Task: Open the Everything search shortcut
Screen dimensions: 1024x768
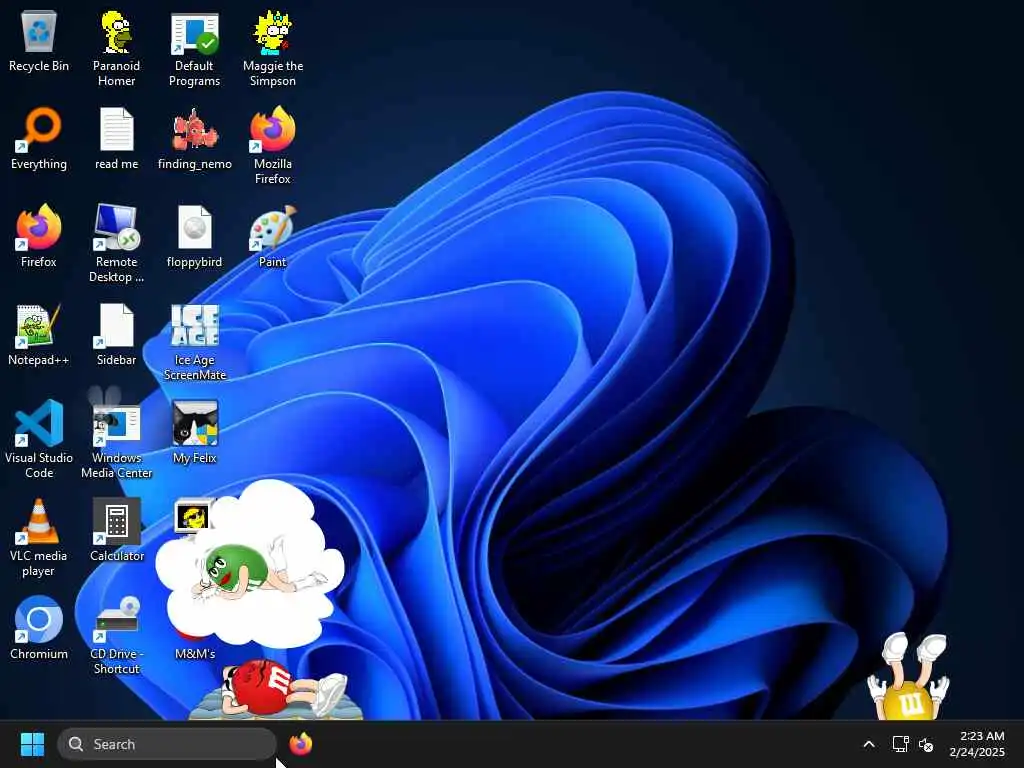Action: (39, 129)
